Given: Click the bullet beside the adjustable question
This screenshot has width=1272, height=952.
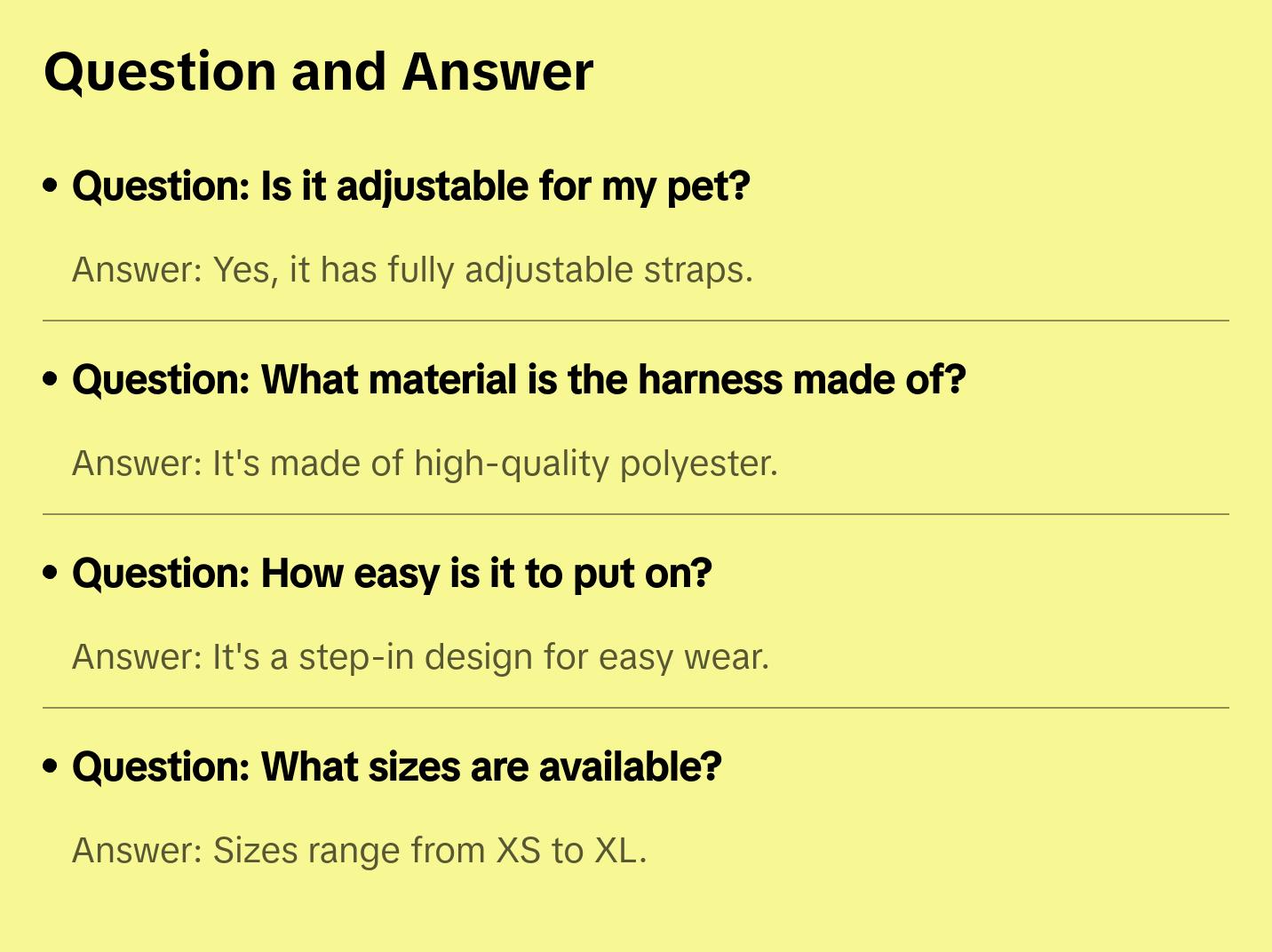Looking at the screenshot, I should coord(51,186).
